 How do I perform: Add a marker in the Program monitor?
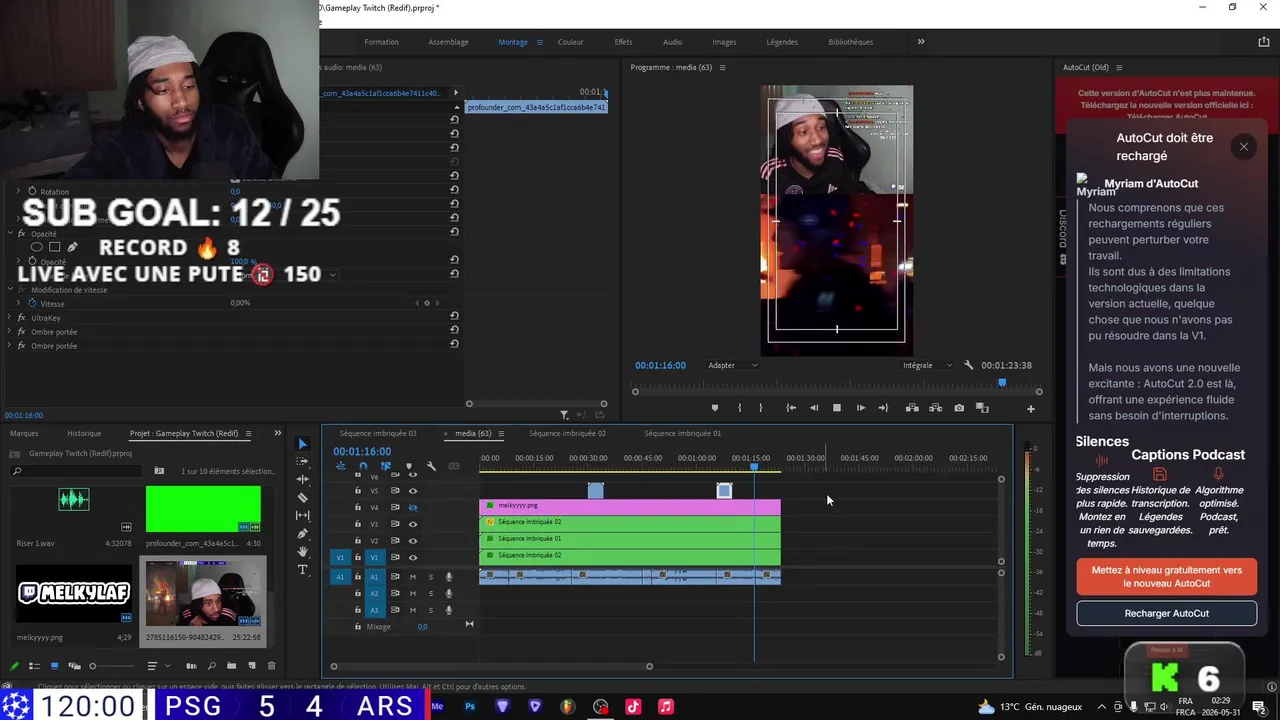[714, 408]
